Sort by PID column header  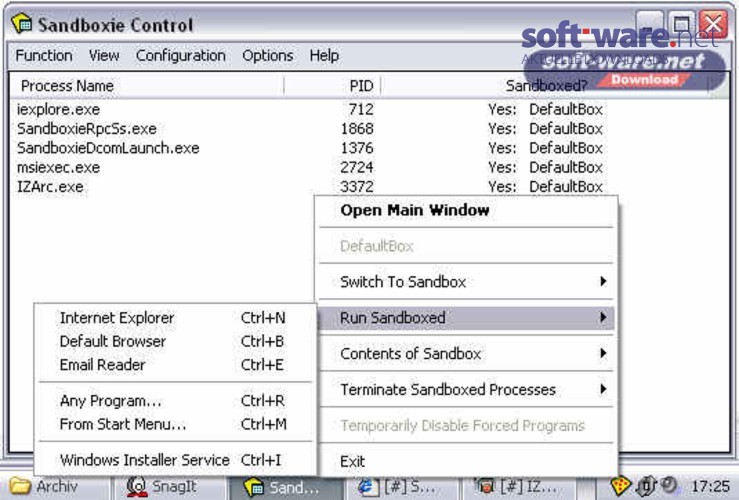332,86
